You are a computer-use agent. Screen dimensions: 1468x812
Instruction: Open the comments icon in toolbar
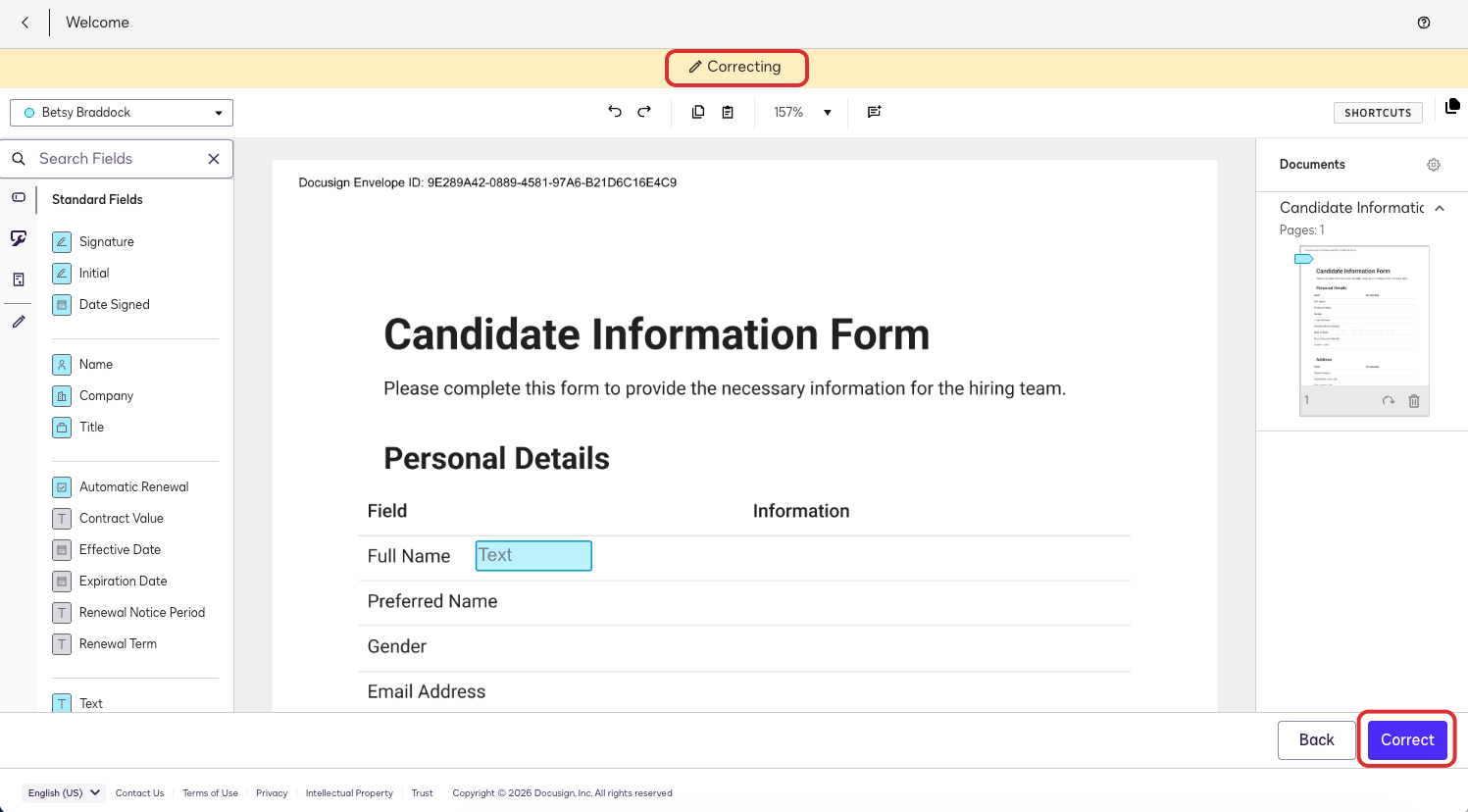[x=875, y=112]
